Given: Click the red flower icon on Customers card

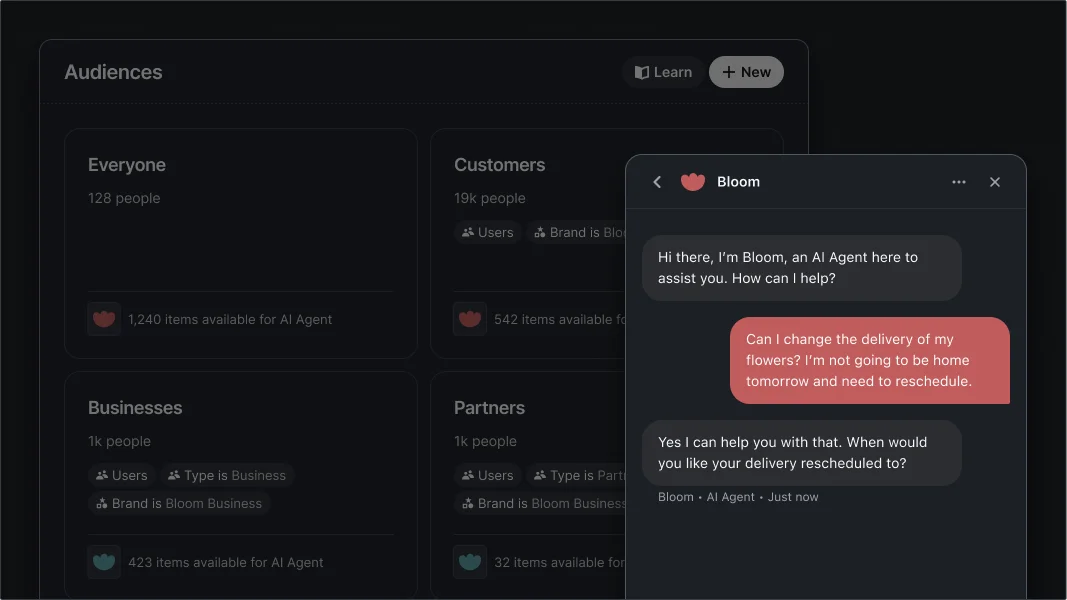Looking at the screenshot, I should [x=469, y=318].
